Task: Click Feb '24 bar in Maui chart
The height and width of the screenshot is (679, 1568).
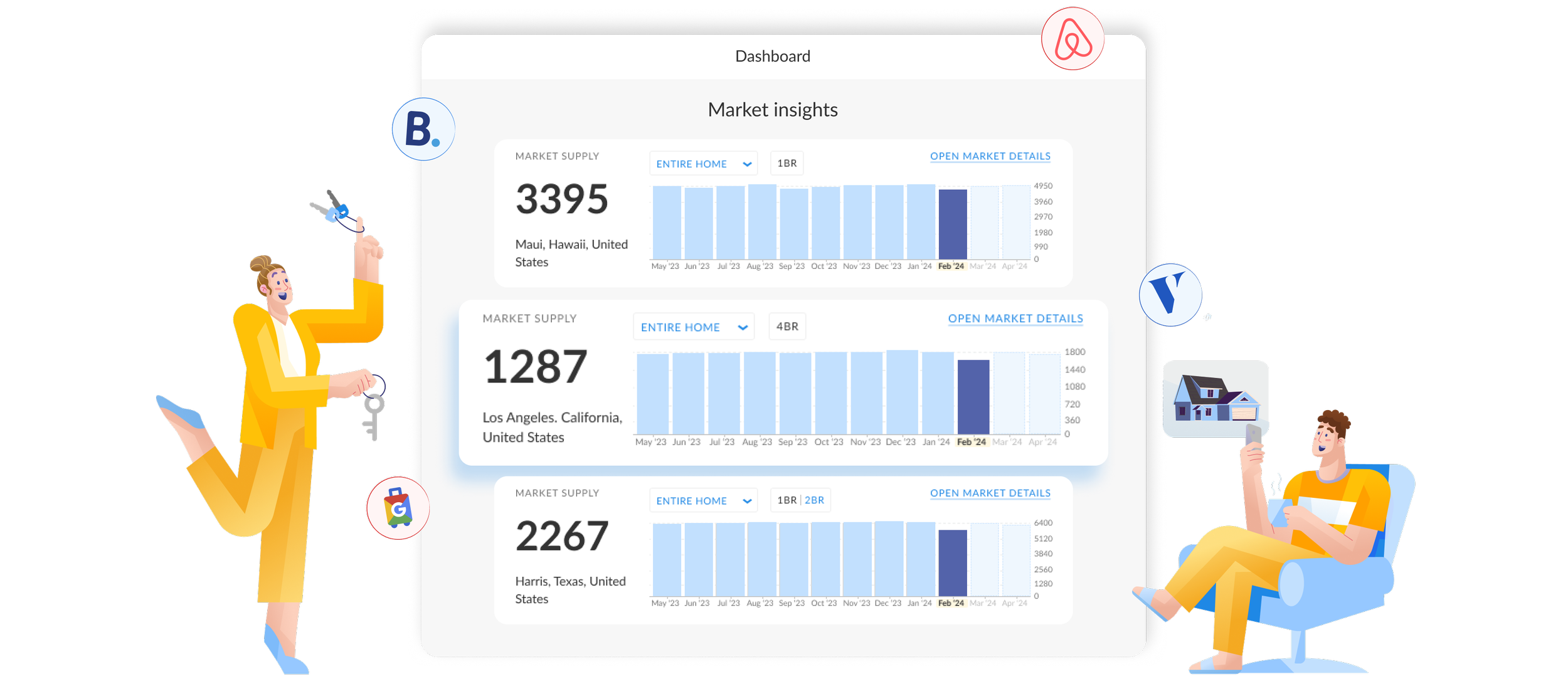Action: [x=952, y=224]
